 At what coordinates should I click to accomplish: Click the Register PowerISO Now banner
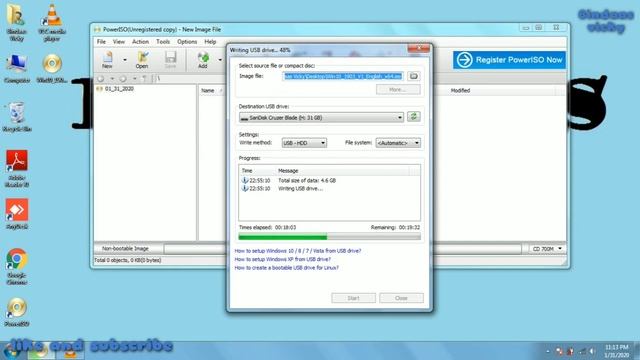(509, 60)
